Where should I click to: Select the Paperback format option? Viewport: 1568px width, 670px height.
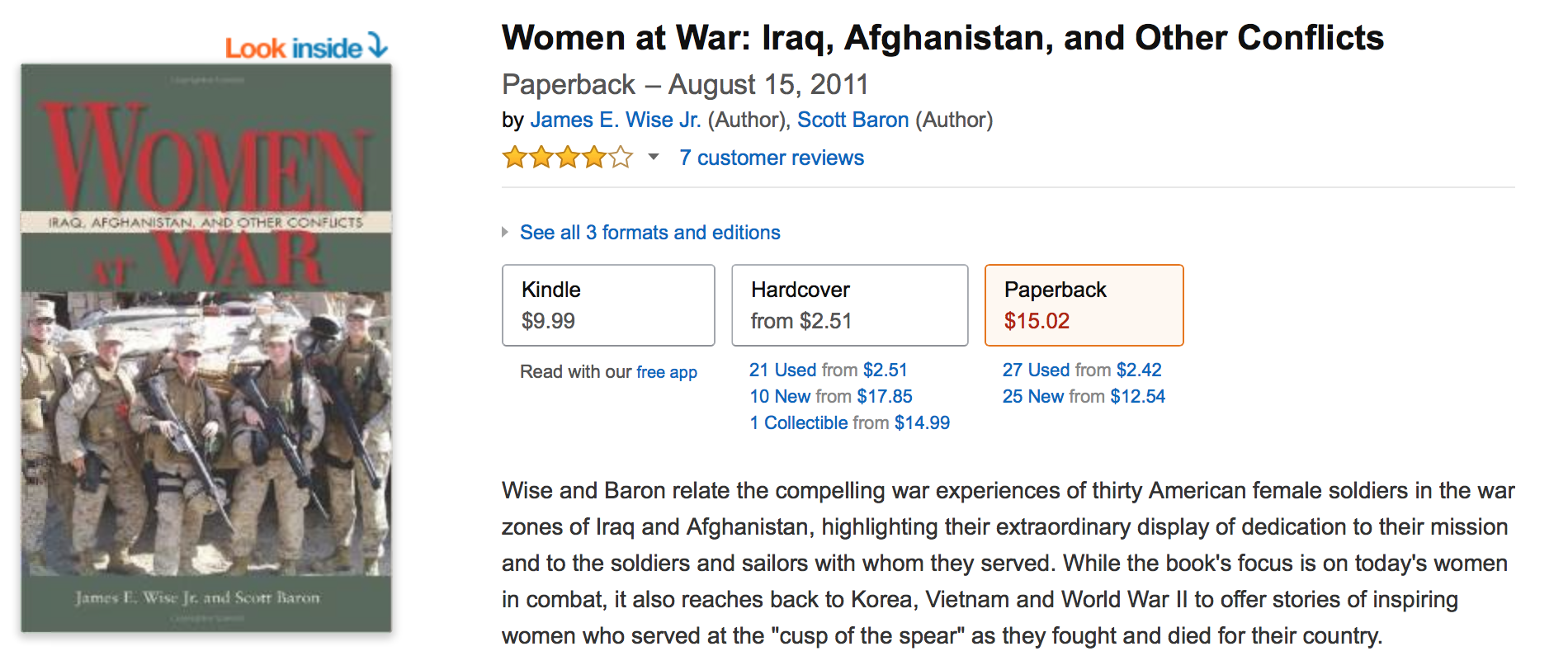tap(1084, 305)
